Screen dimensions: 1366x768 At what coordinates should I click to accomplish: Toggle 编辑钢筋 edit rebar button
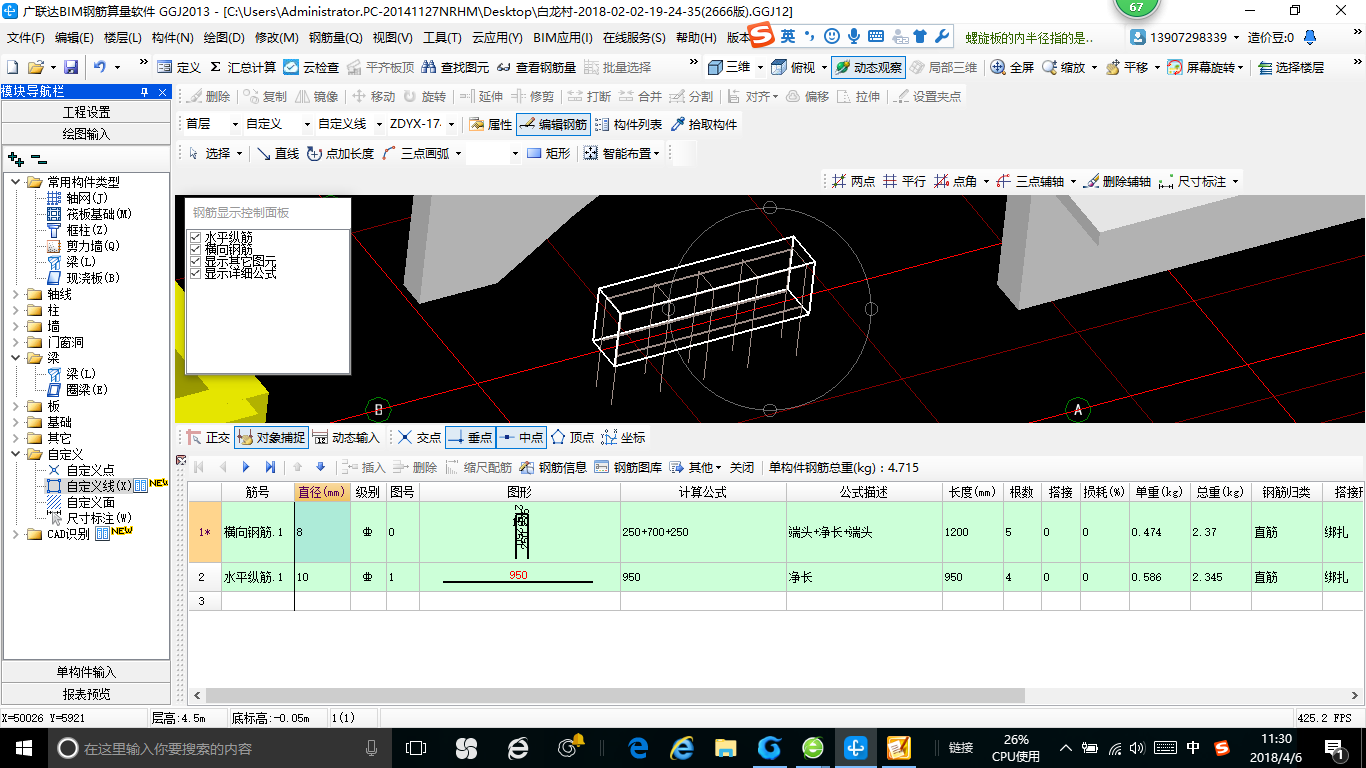click(553, 125)
